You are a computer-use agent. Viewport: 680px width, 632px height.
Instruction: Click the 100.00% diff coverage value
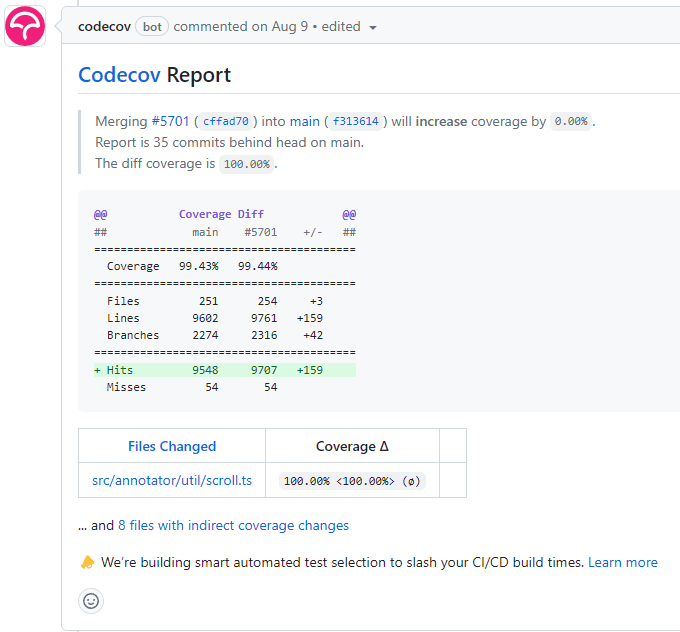coord(246,164)
